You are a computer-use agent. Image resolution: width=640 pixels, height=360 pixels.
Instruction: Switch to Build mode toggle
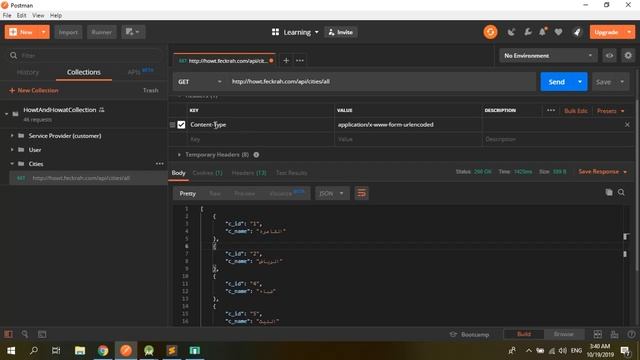[x=524, y=334]
